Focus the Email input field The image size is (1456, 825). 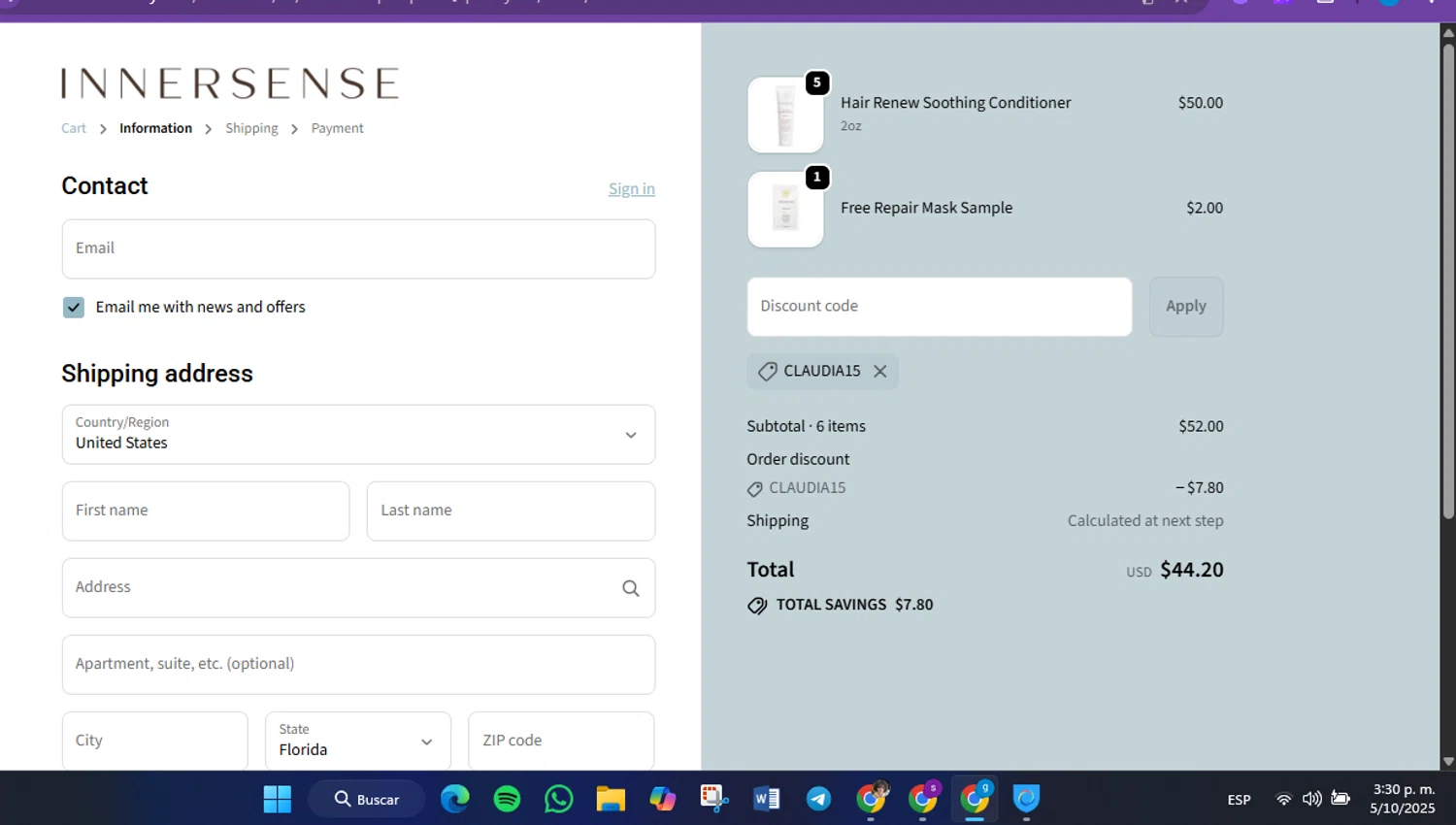[358, 249]
